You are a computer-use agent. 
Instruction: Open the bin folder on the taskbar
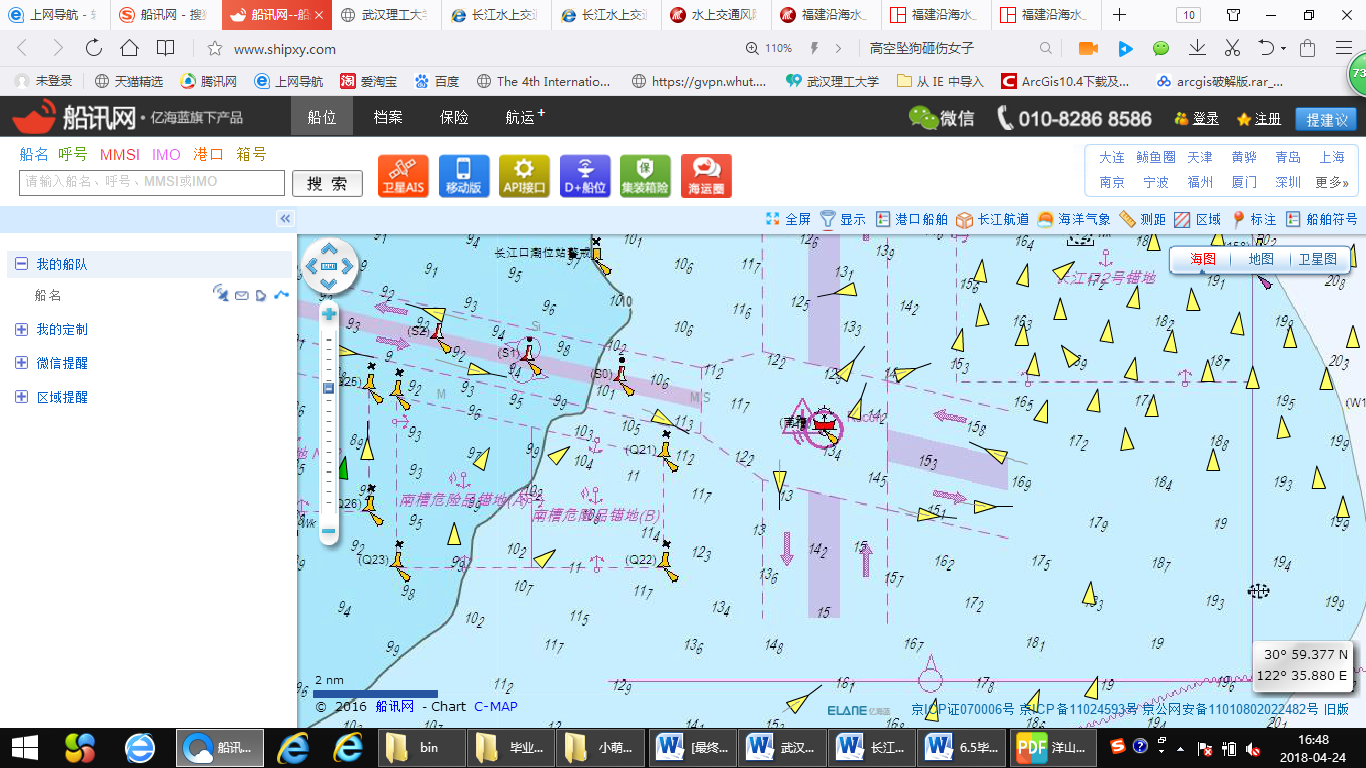point(424,747)
